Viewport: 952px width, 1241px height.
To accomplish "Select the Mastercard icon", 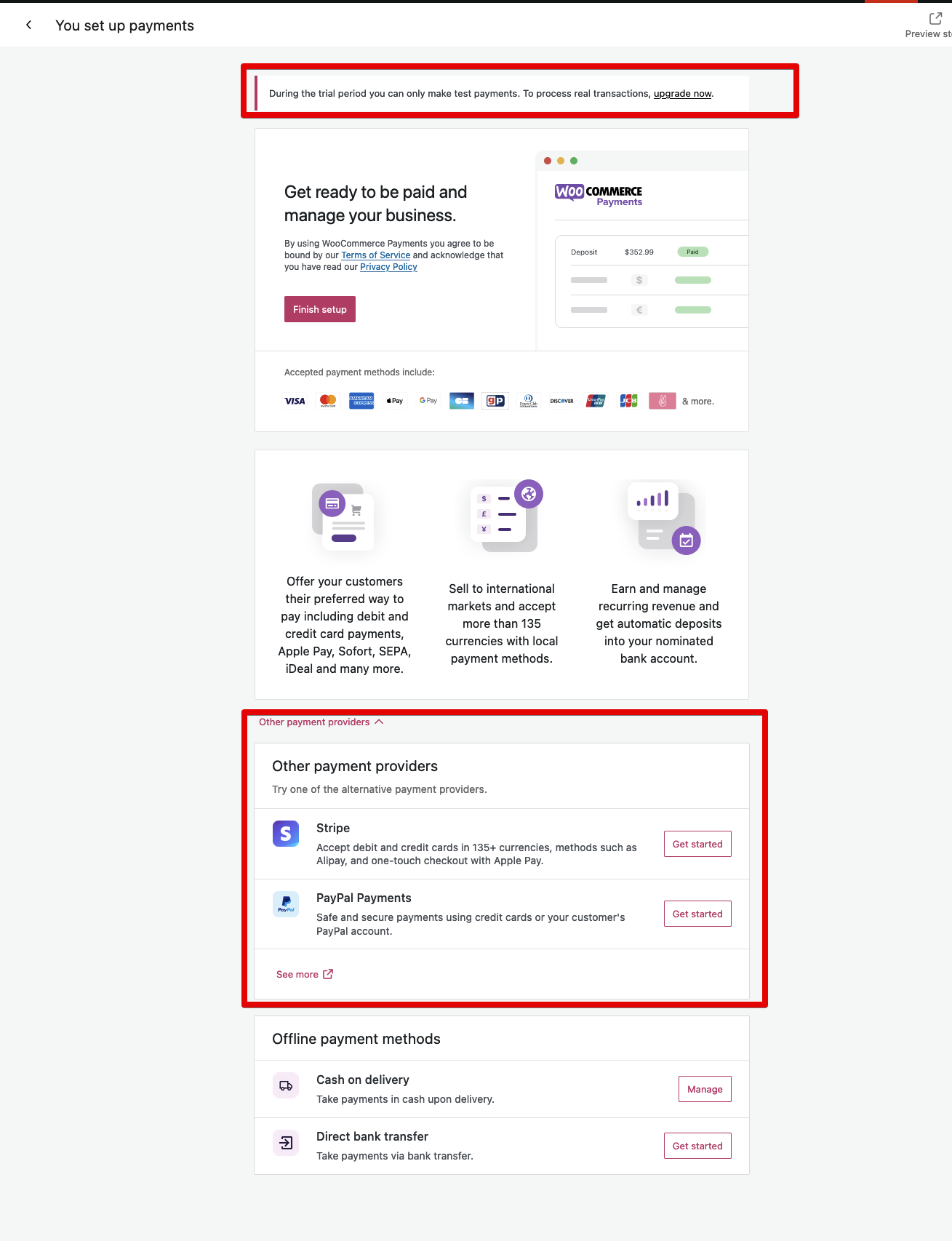I will (327, 401).
